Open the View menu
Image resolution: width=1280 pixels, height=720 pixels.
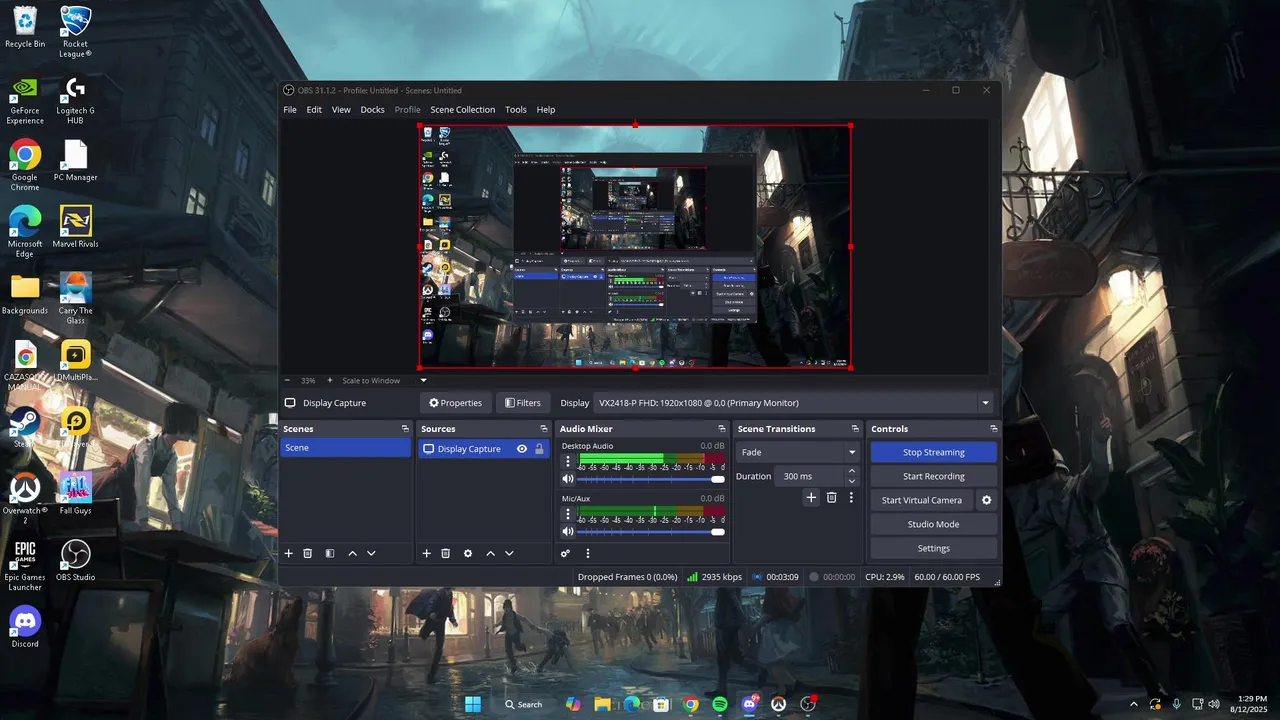(x=341, y=110)
